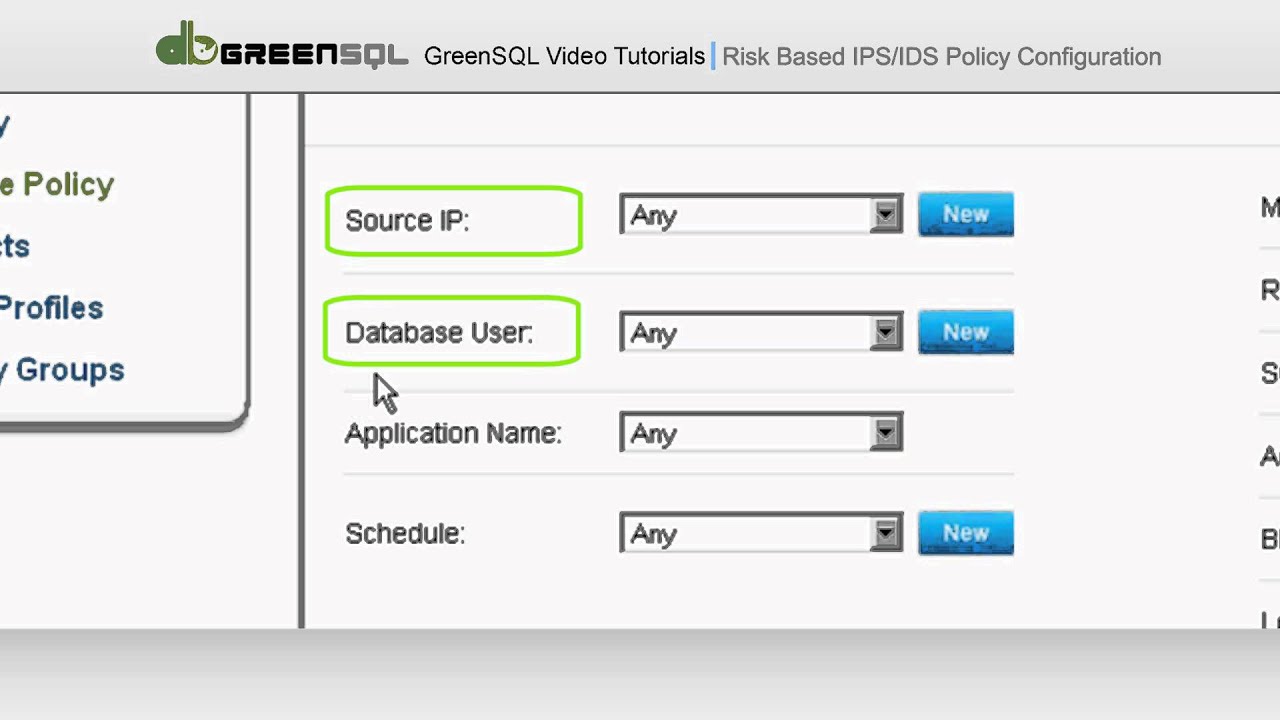Go to the Groups sidebar item
Image resolution: width=1280 pixels, height=720 pixels.
pos(62,370)
